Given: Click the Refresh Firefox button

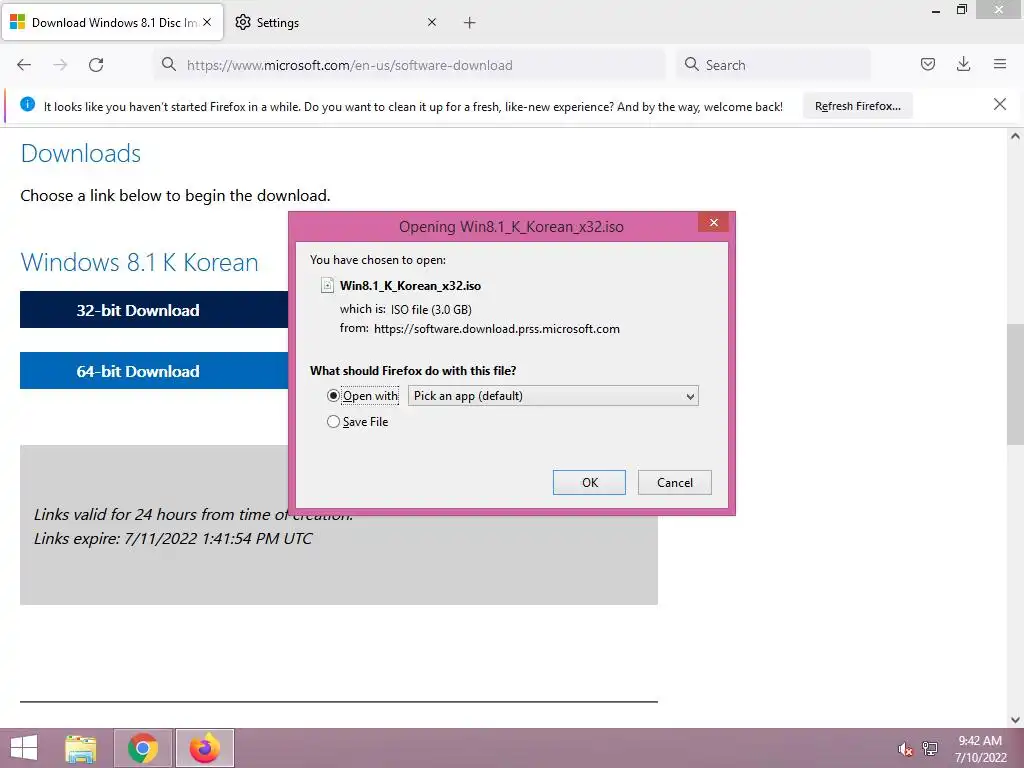Looking at the screenshot, I should click(857, 106).
